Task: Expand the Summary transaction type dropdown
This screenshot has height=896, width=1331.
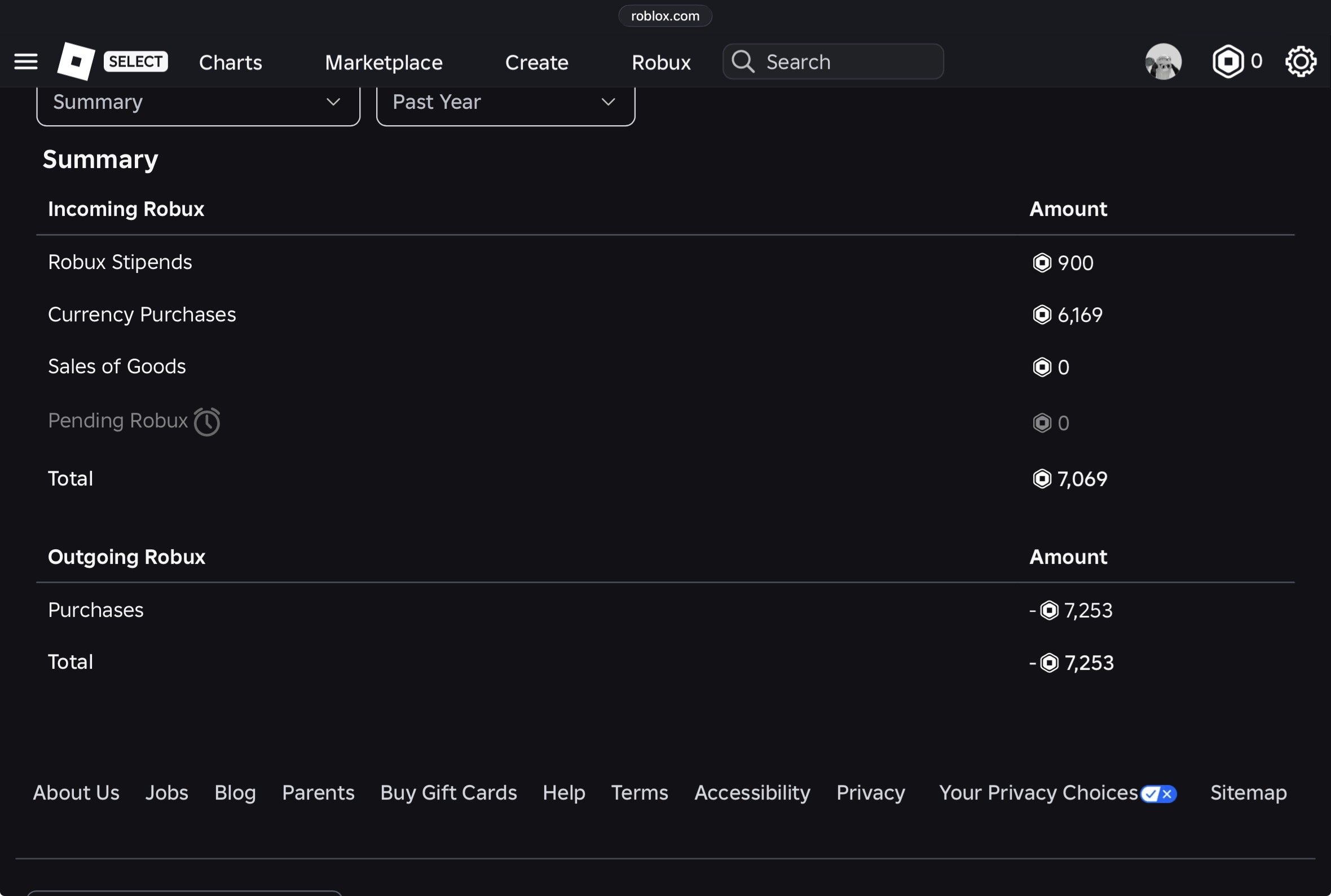Action: pyautogui.click(x=199, y=103)
